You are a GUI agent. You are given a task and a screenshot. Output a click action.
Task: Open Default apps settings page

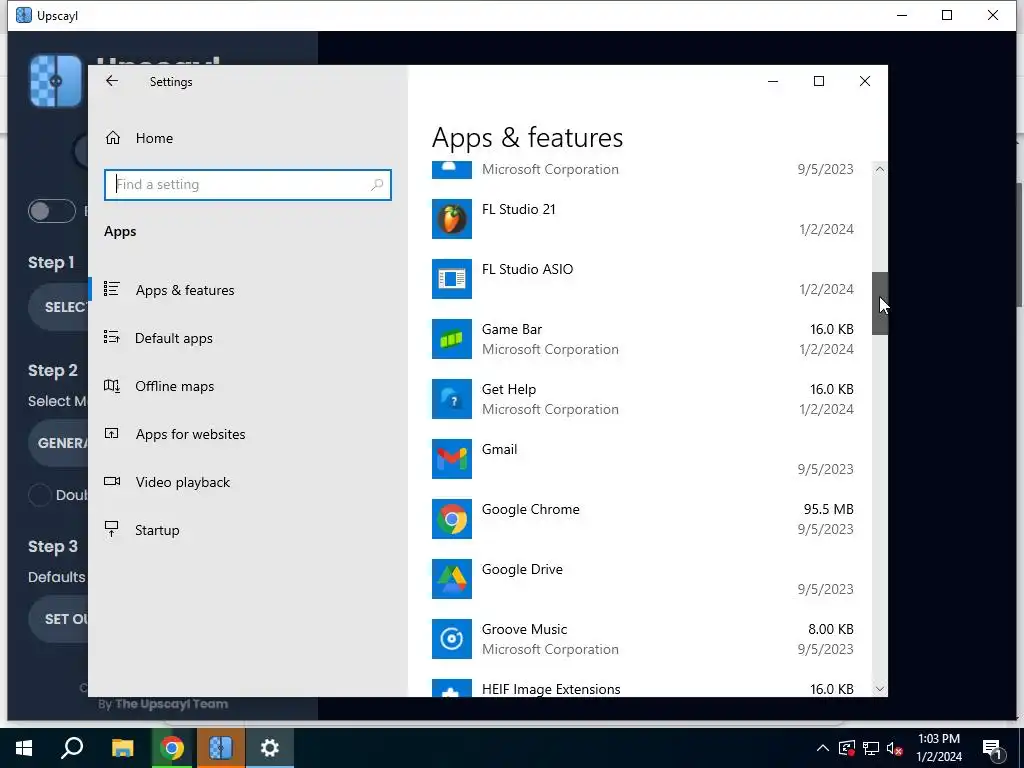pyautogui.click(x=174, y=338)
